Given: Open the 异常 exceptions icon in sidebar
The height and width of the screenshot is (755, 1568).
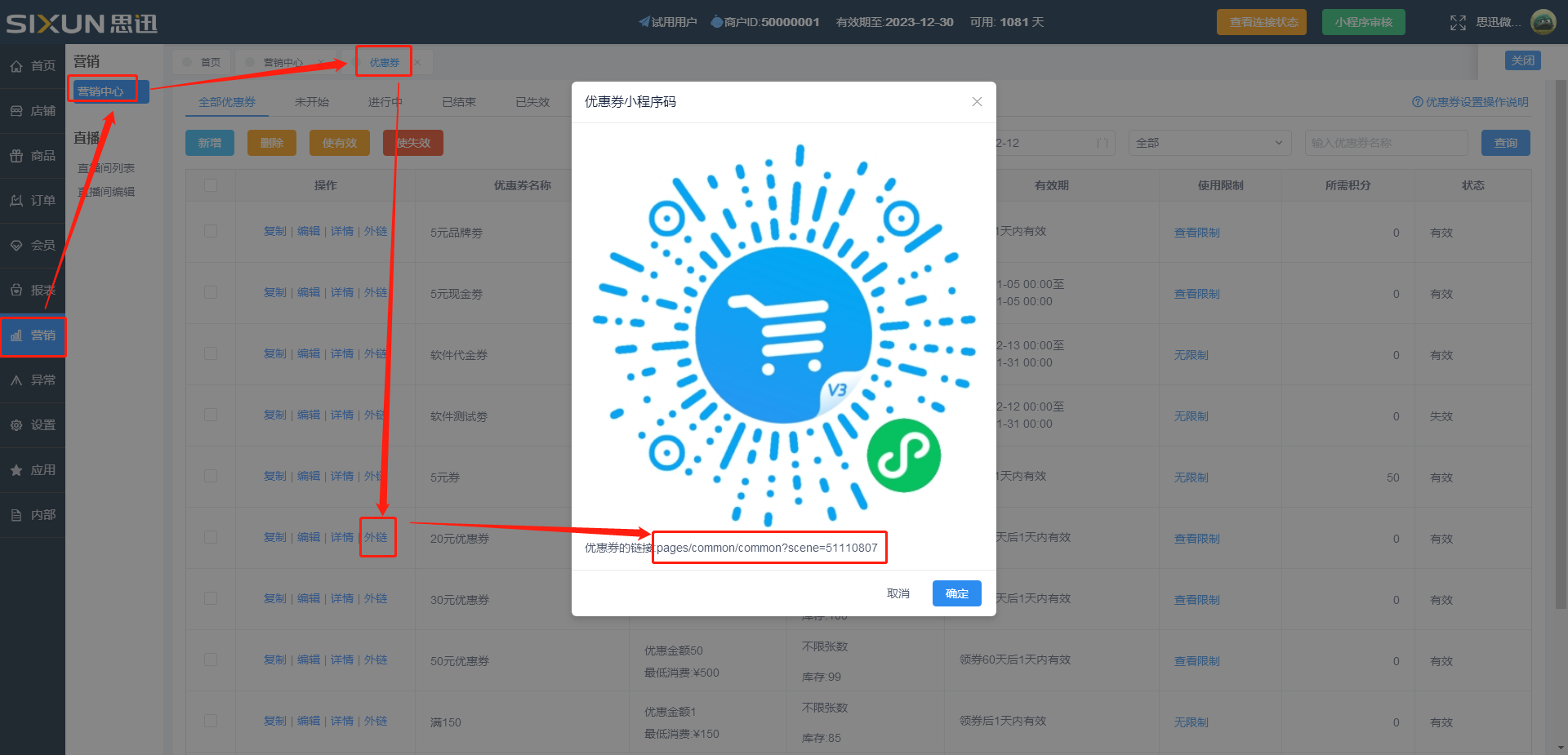Looking at the screenshot, I should pos(16,380).
